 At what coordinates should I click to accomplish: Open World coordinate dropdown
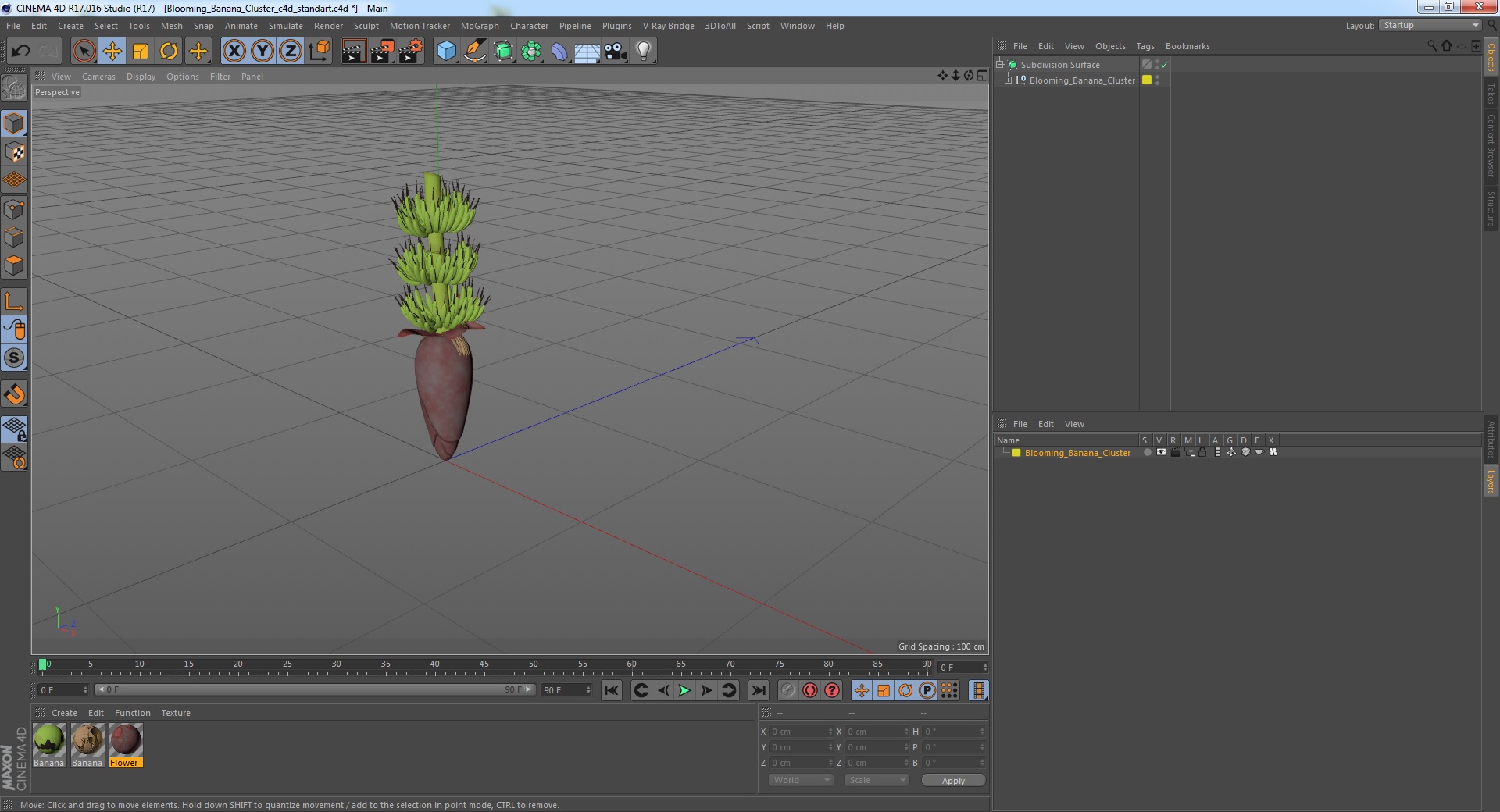point(801,780)
